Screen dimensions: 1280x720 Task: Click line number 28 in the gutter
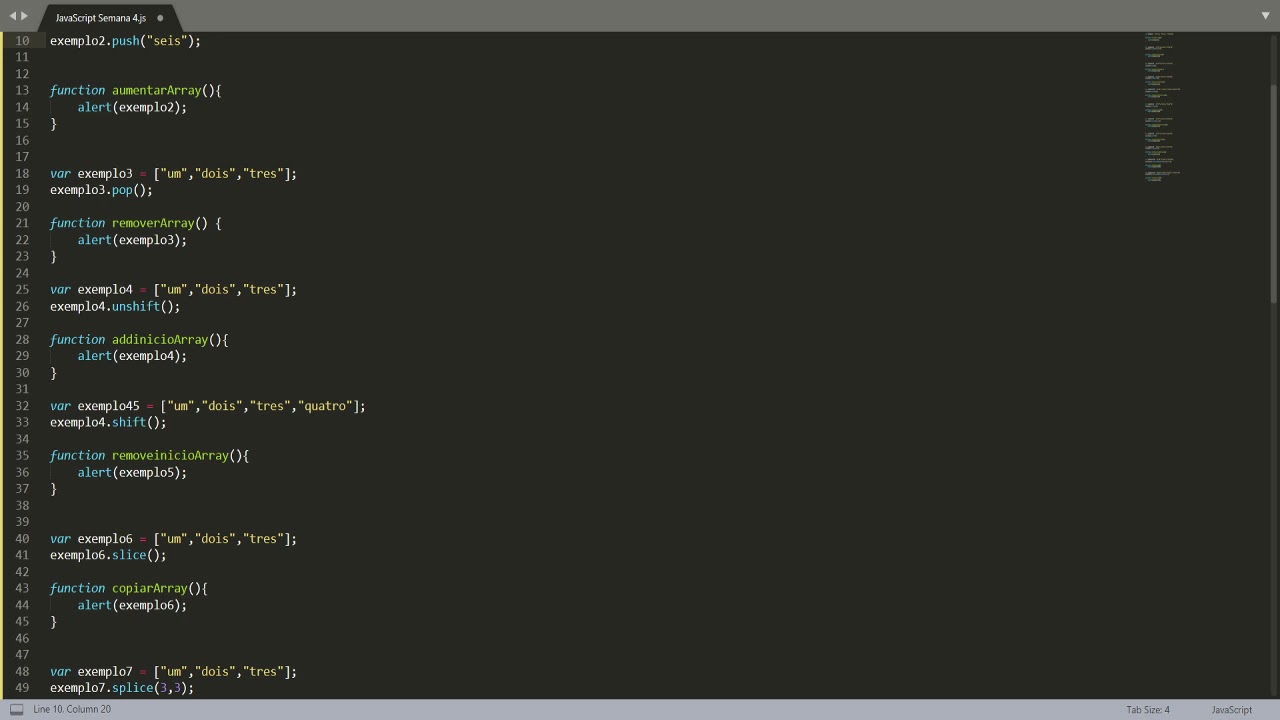(x=22, y=339)
